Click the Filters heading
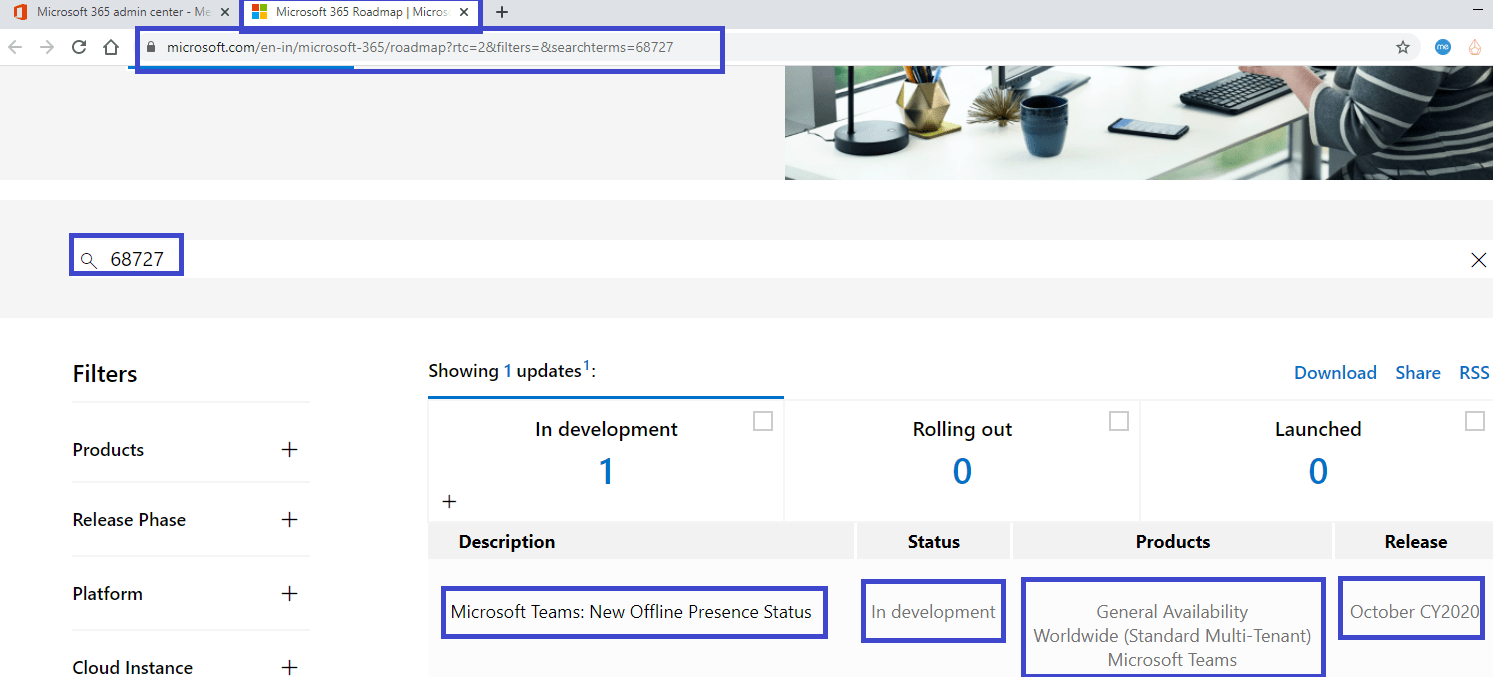The image size is (1493, 677). 105,374
